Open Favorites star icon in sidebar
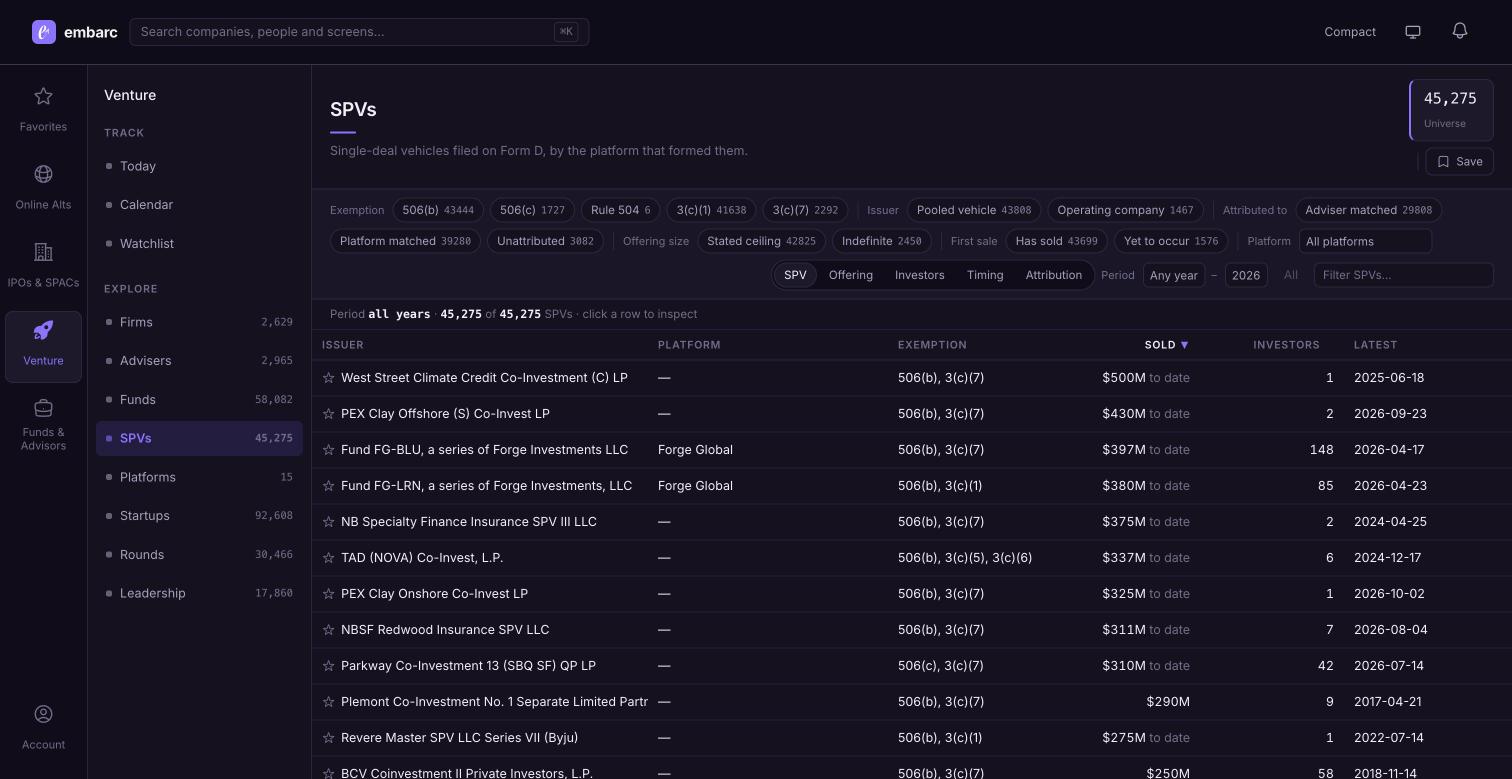The height and width of the screenshot is (779, 1512). [x=43, y=96]
